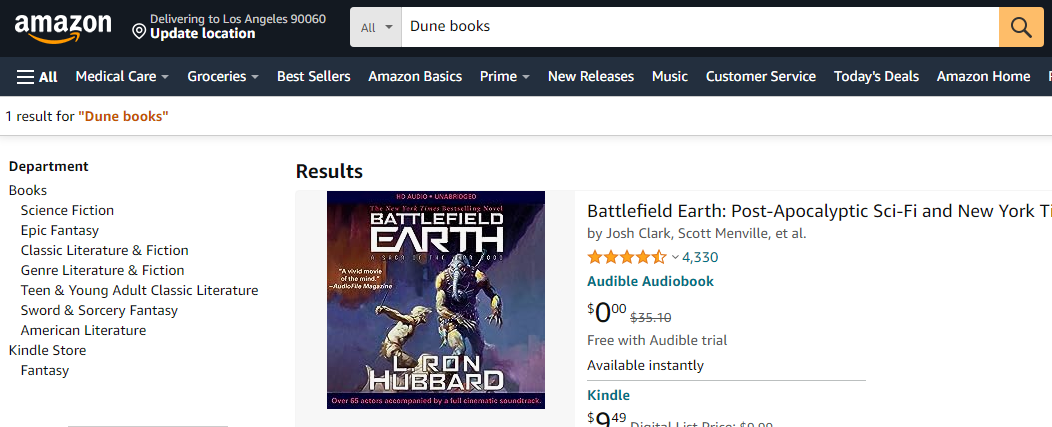
Task: Click the Dune books search field
Action: 700,27
